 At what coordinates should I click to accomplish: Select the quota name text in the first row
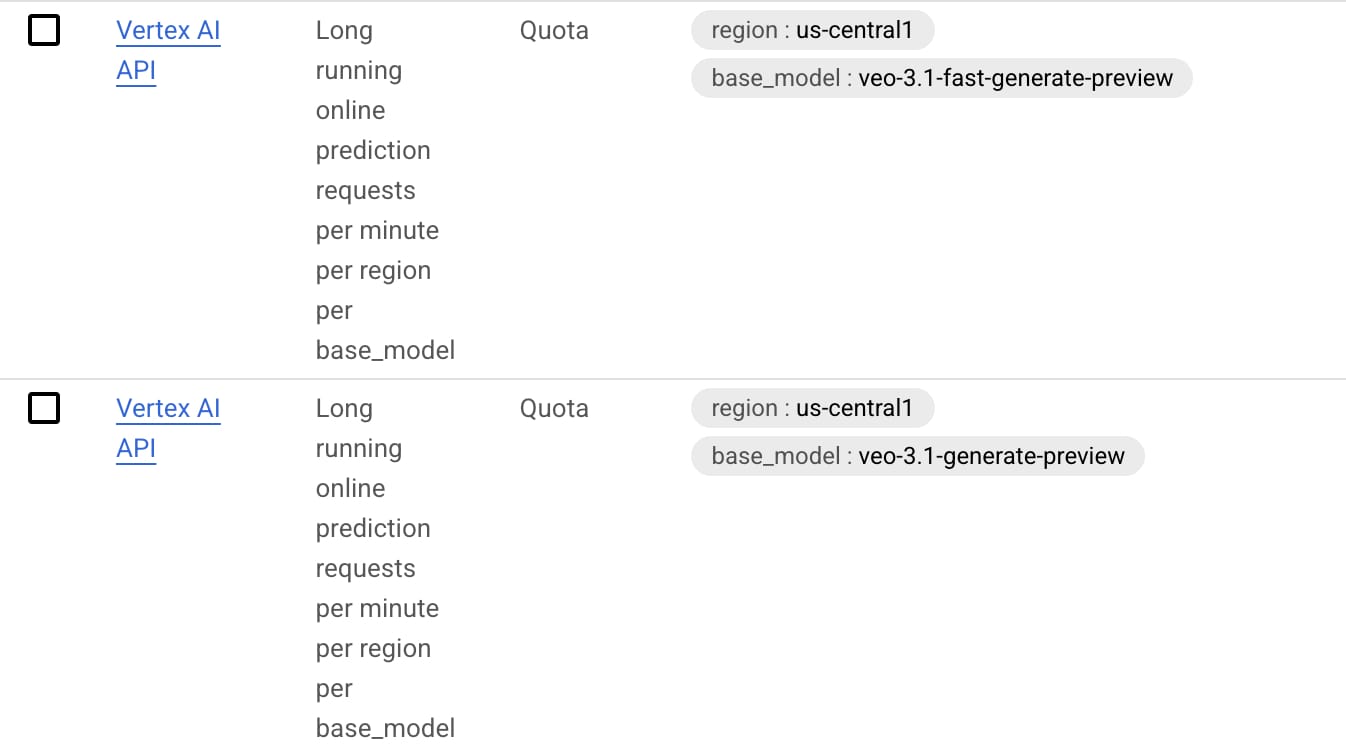385,190
